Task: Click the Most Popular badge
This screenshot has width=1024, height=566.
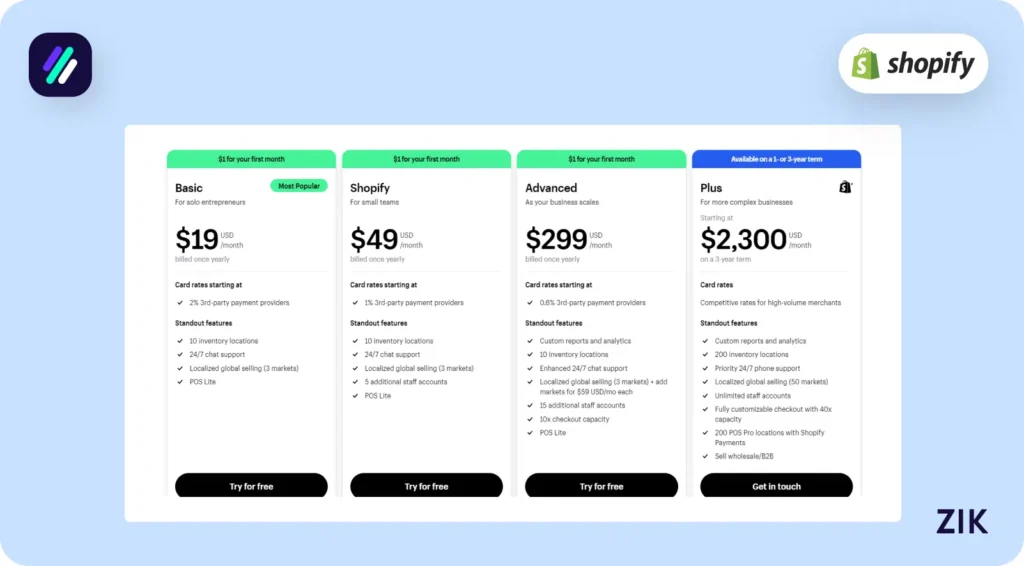Action: click(298, 186)
